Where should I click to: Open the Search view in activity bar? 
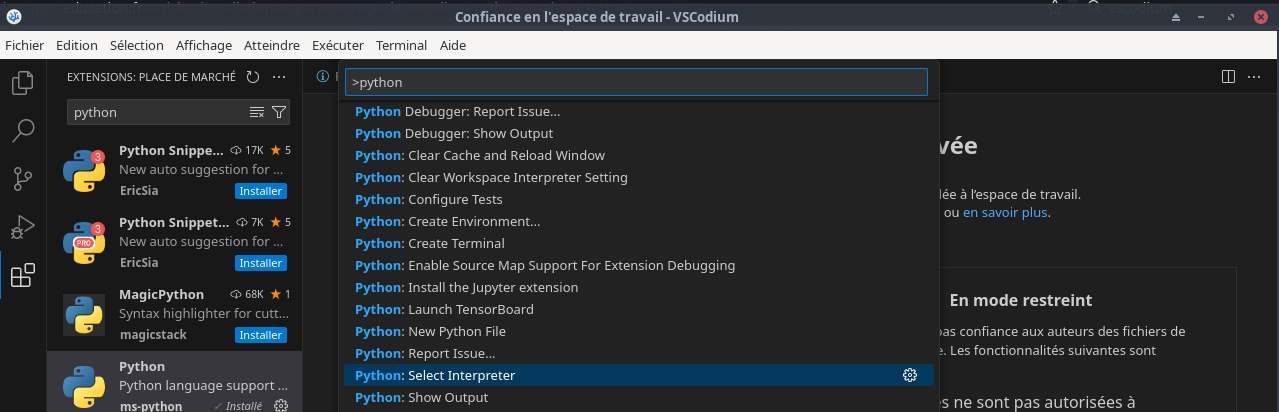[22, 131]
